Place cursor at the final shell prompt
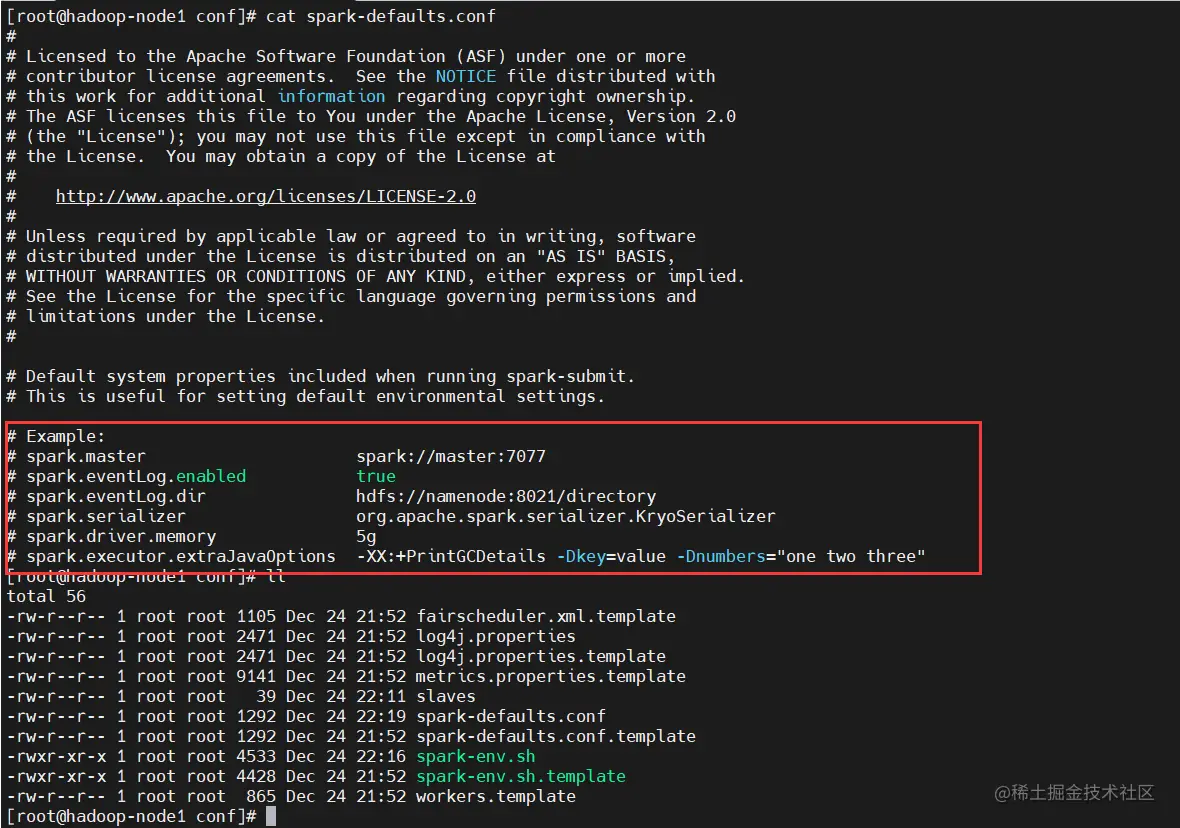1180x828 pixels. click(x=271, y=817)
